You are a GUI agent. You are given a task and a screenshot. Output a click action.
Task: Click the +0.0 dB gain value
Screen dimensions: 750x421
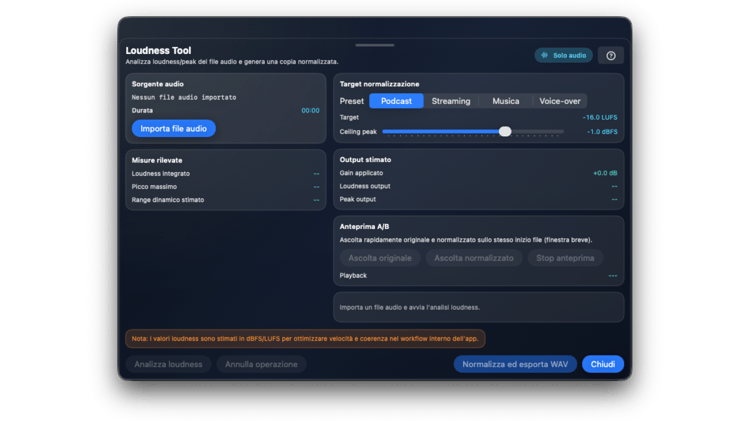pos(605,173)
